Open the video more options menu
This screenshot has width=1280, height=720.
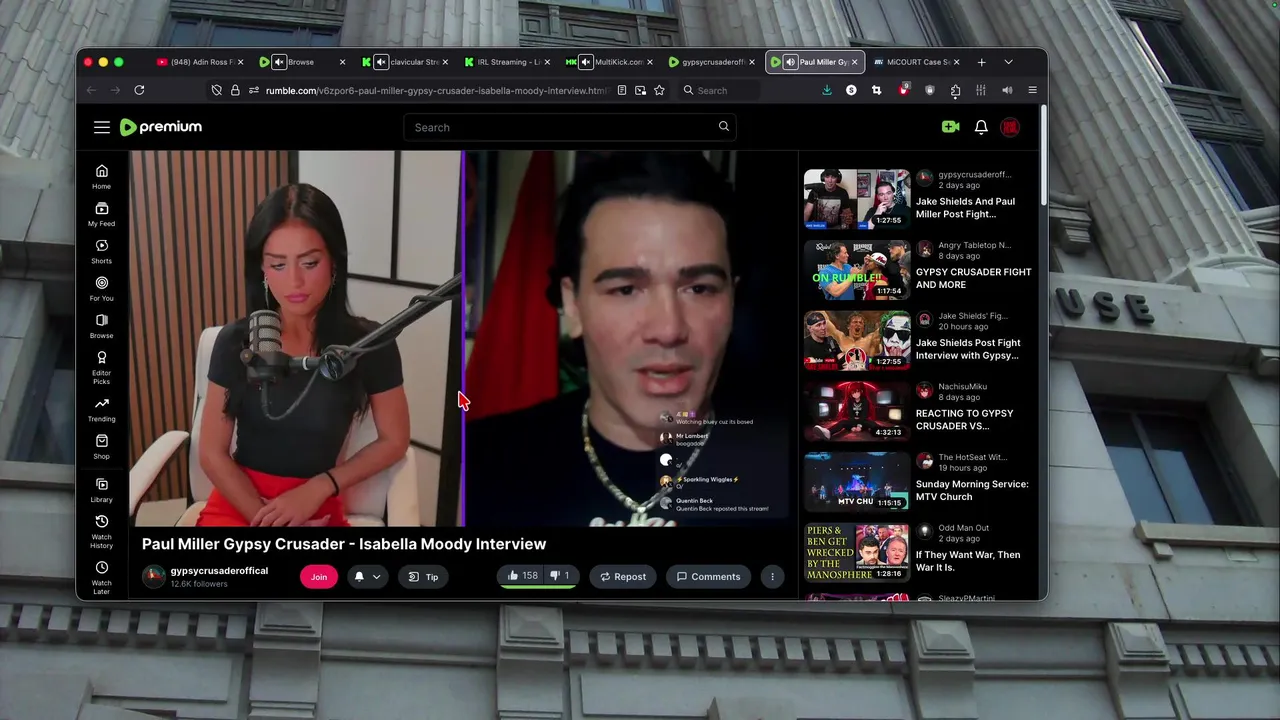[772, 576]
